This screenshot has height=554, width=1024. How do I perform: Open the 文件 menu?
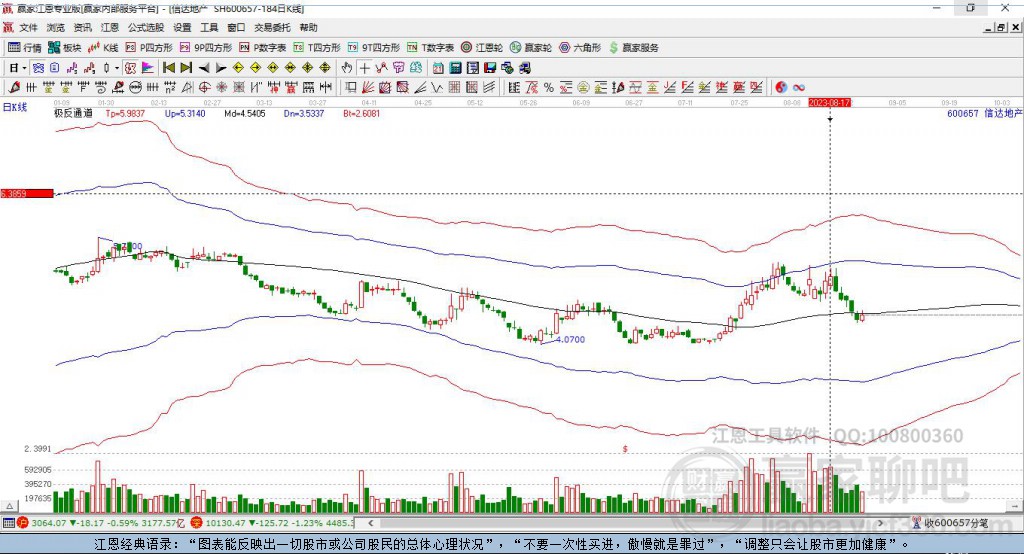point(28,27)
